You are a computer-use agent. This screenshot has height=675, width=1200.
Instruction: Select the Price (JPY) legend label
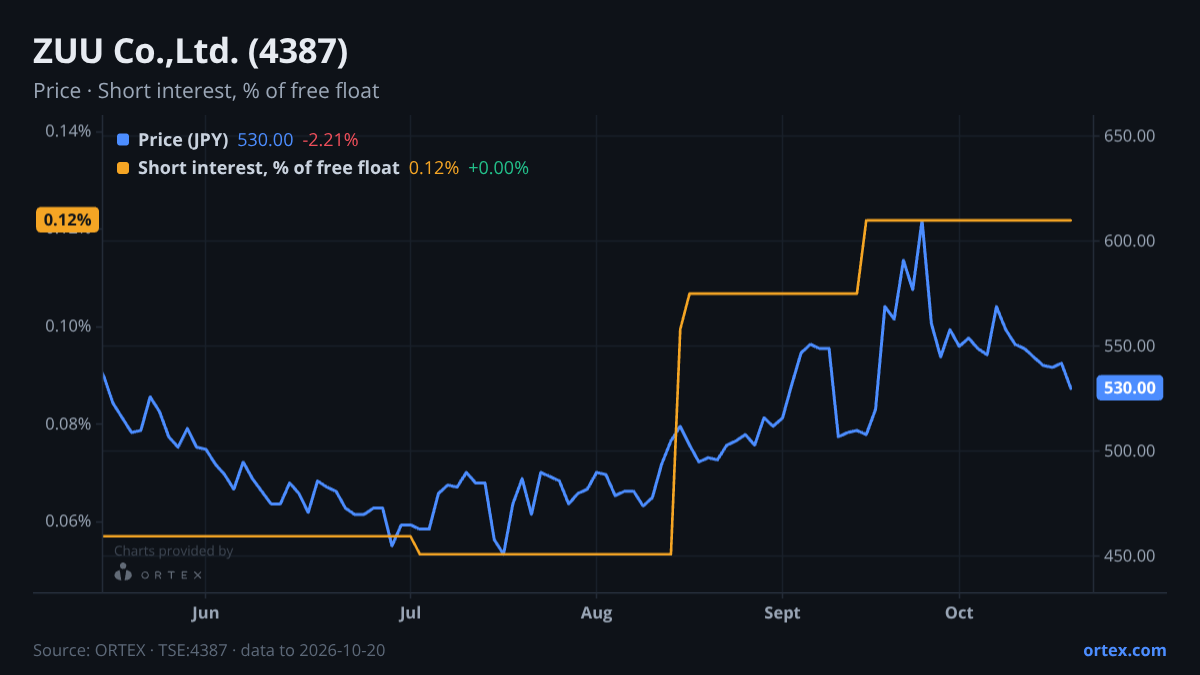tap(183, 139)
